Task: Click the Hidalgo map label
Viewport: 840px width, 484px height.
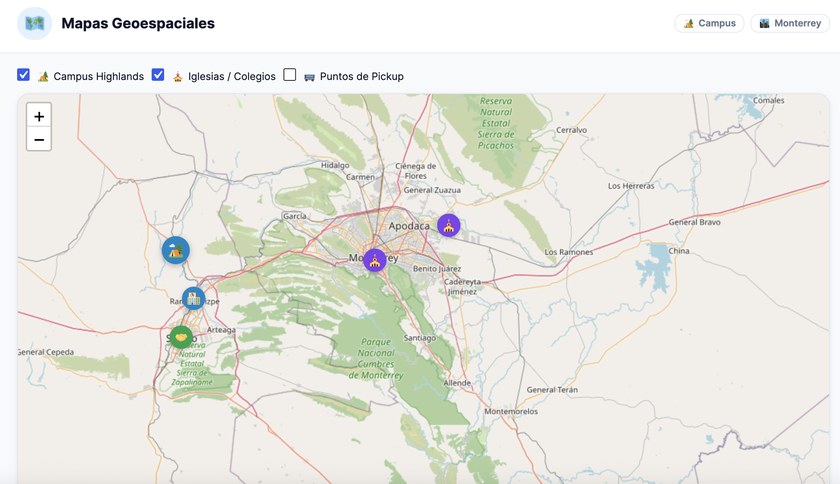Action: [335, 165]
